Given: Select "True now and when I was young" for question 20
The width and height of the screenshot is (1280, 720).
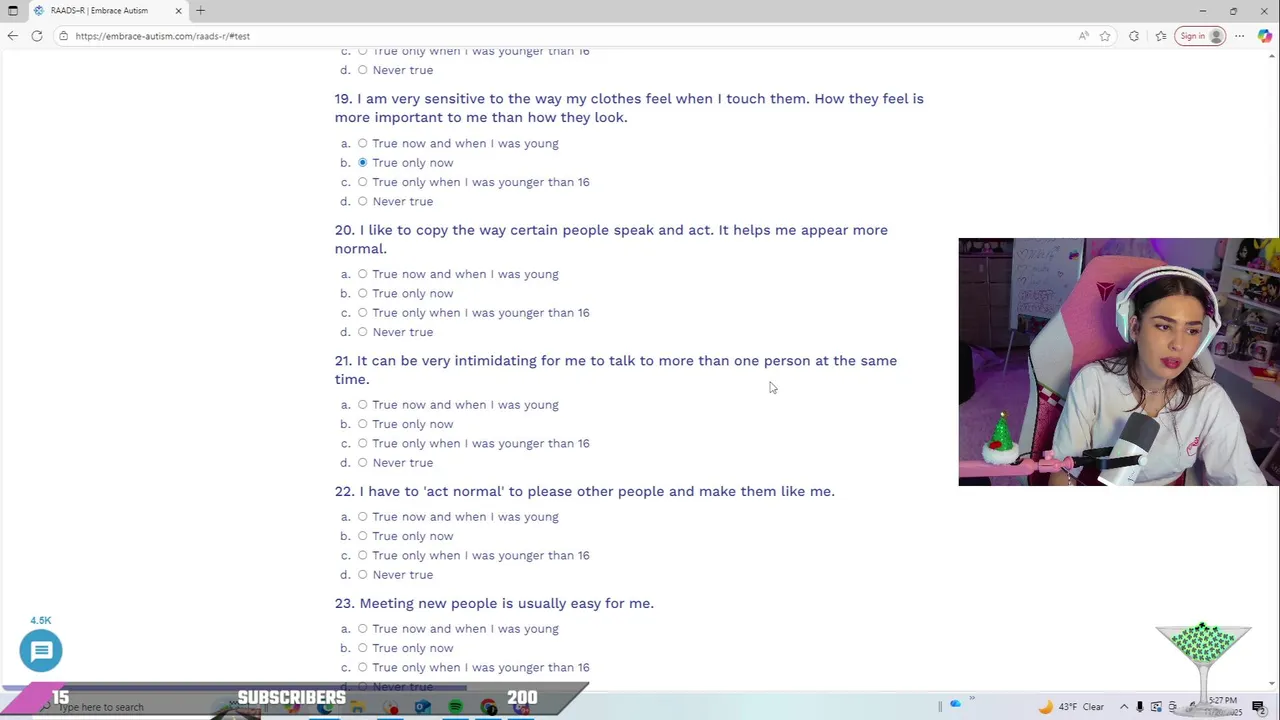Looking at the screenshot, I should [x=363, y=275].
